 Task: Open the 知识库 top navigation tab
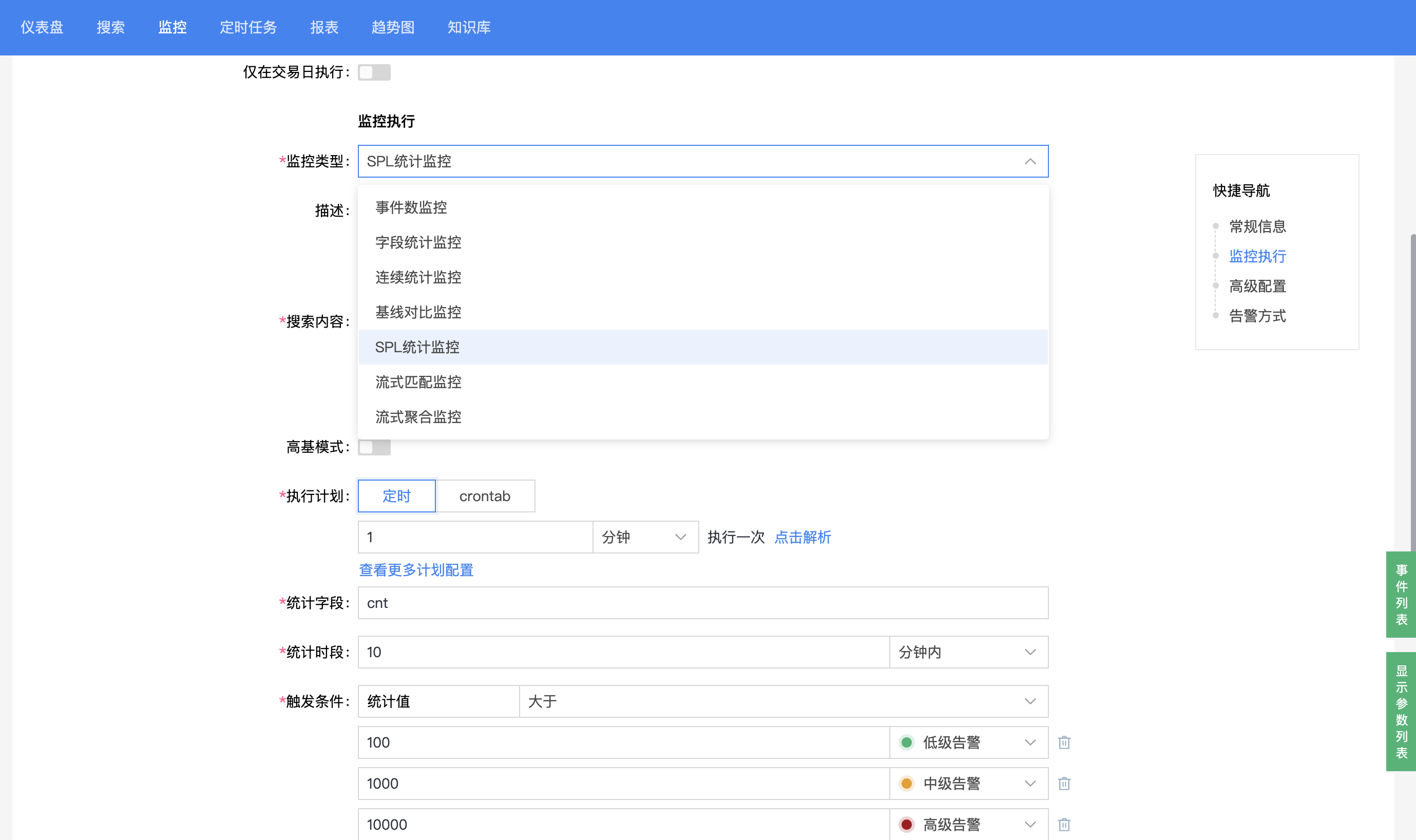[469, 27]
